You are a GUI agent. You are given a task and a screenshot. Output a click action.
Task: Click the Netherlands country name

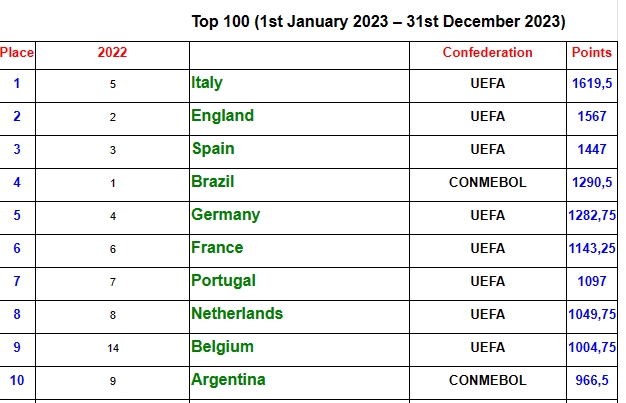pyautogui.click(x=237, y=314)
